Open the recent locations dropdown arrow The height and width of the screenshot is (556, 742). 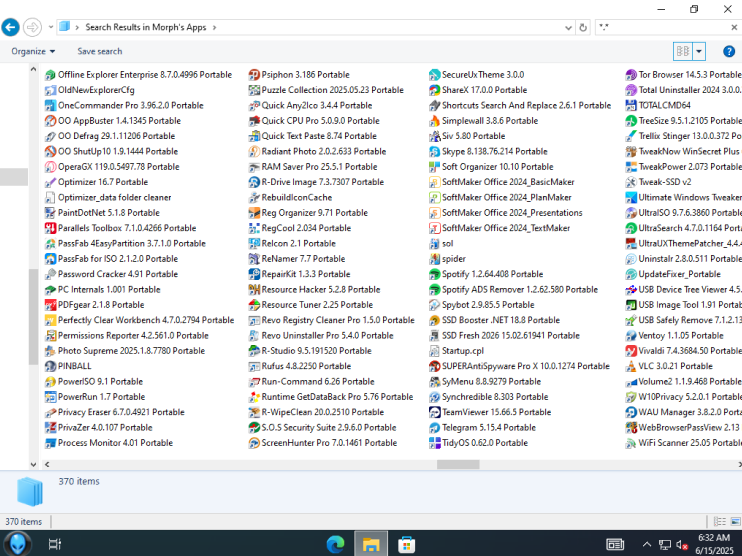(x=51, y=27)
